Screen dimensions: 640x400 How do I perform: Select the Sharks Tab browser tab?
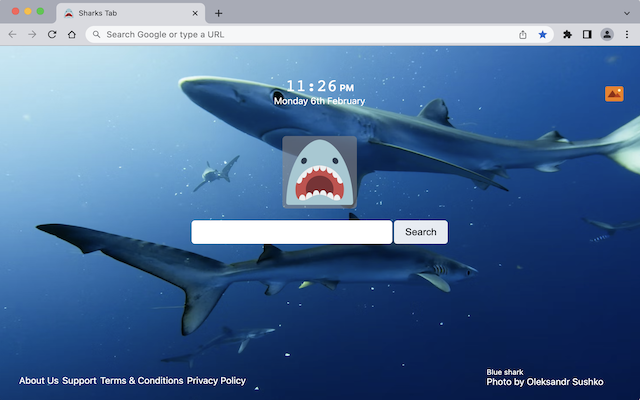tap(131, 13)
